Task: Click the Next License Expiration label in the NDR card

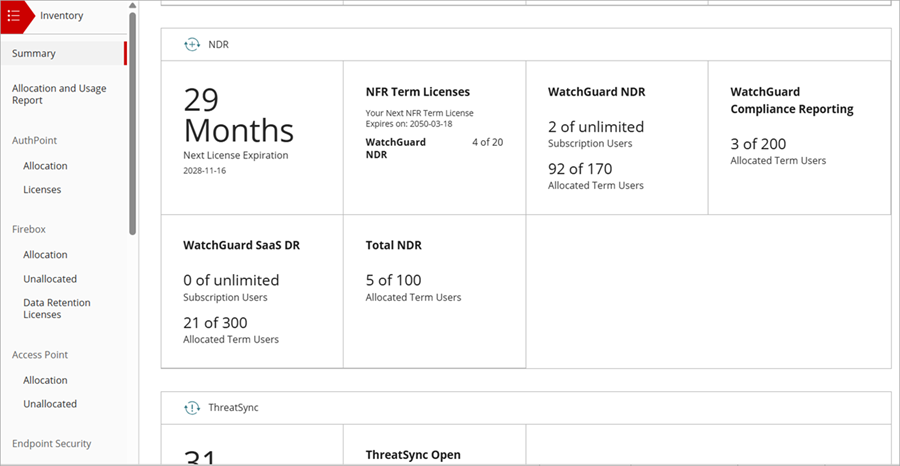Action: 236,155
